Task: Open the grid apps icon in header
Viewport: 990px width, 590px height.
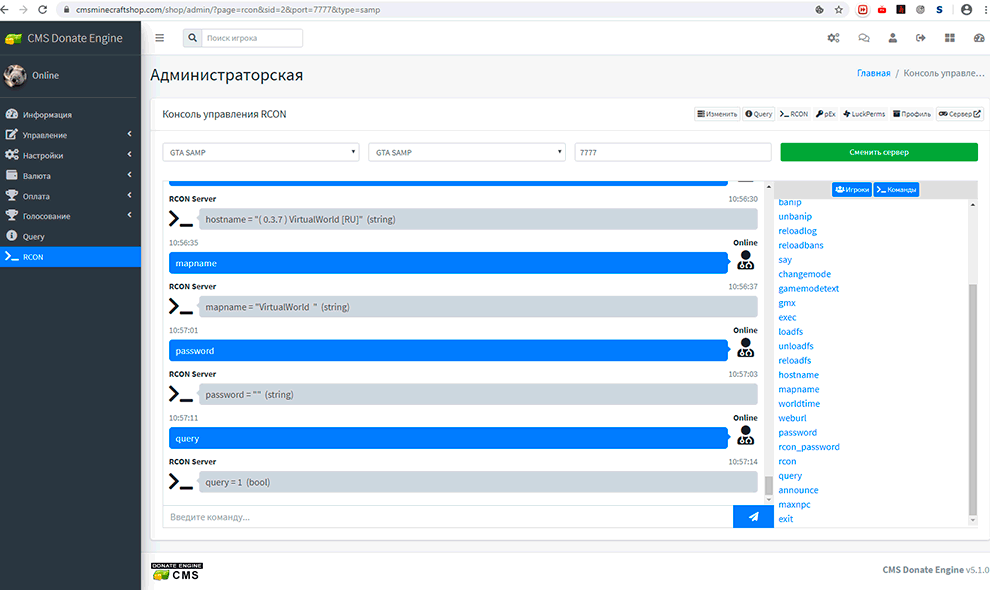Action: pyautogui.click(x=949, y=38)
